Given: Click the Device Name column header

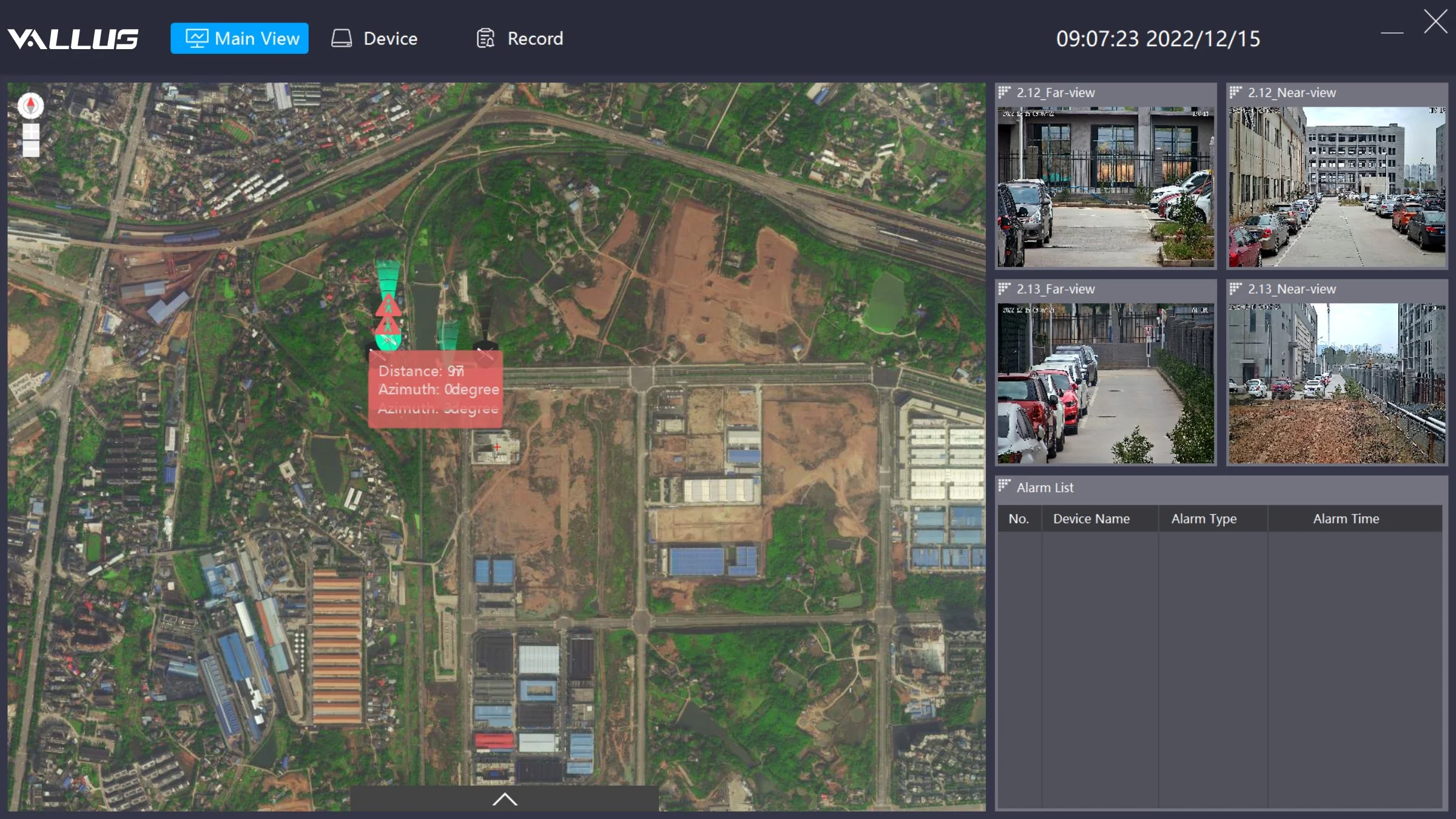Looking at the screenshot, I should point(1091,519).
